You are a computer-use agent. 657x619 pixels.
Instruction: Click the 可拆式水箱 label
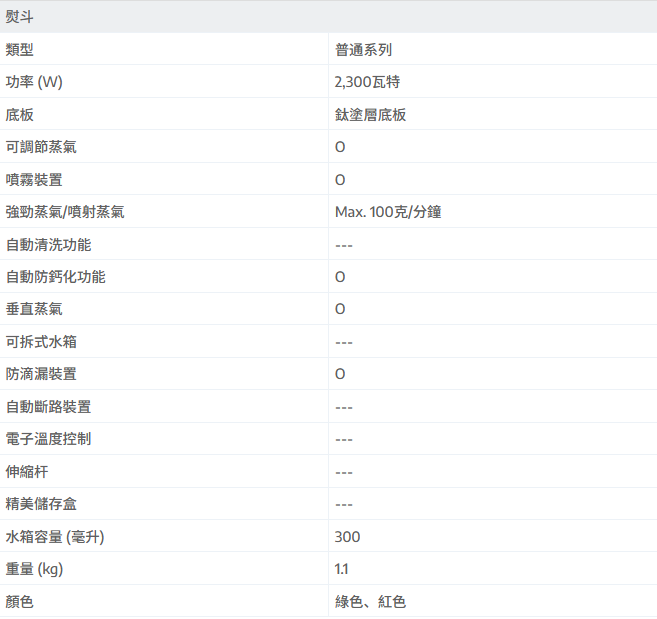point(41,342)
